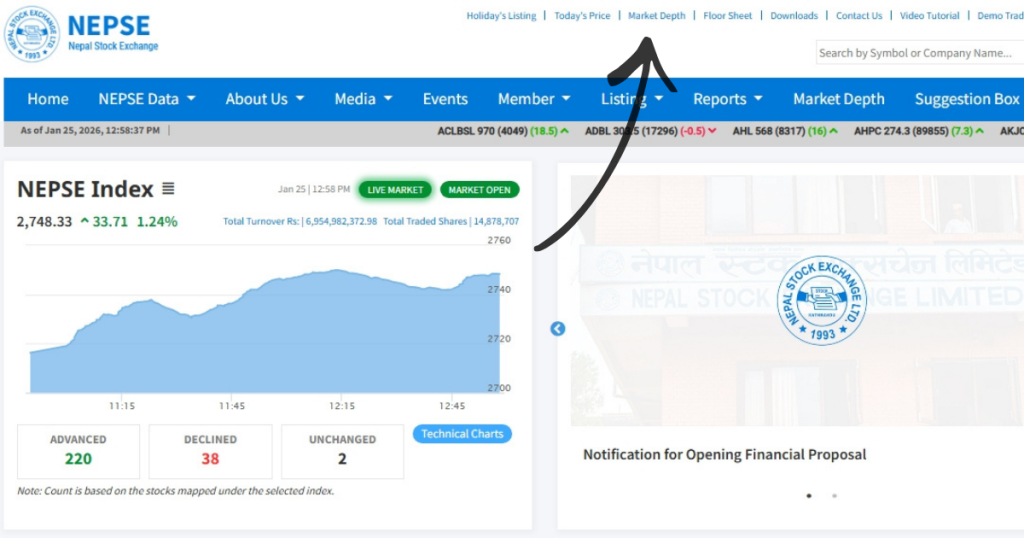Open the Floor Sheet link
1024x538 pixels.
point(728,16)
